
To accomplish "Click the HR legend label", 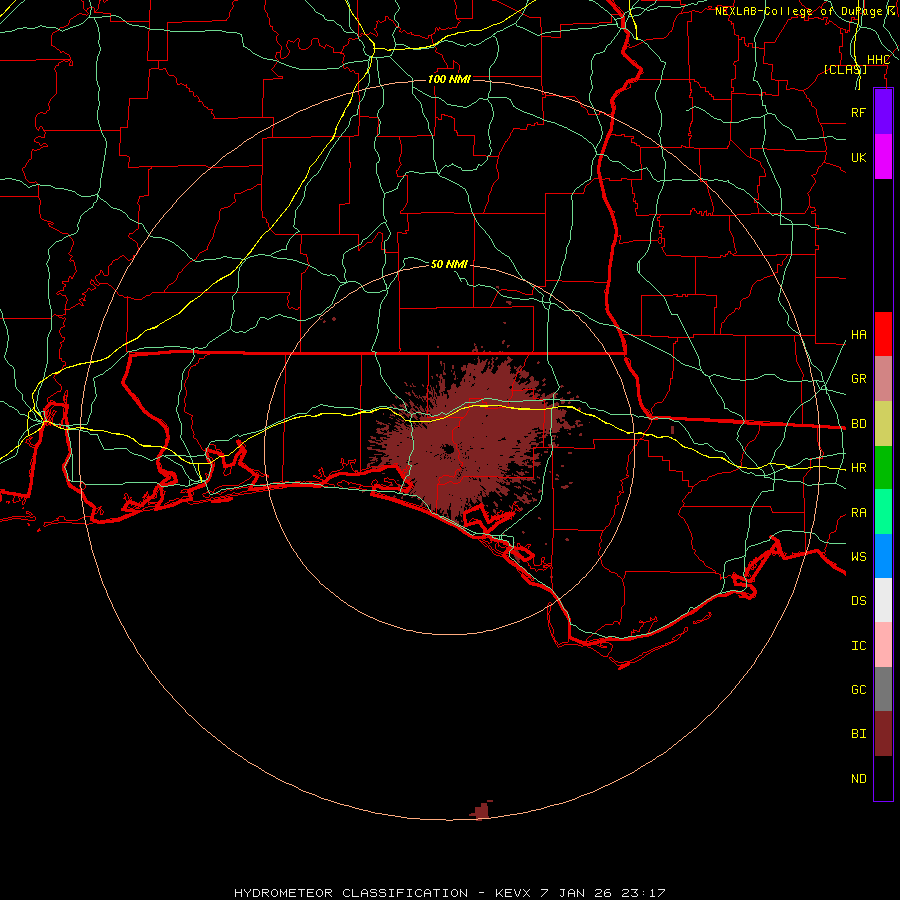I will [858, 468].
